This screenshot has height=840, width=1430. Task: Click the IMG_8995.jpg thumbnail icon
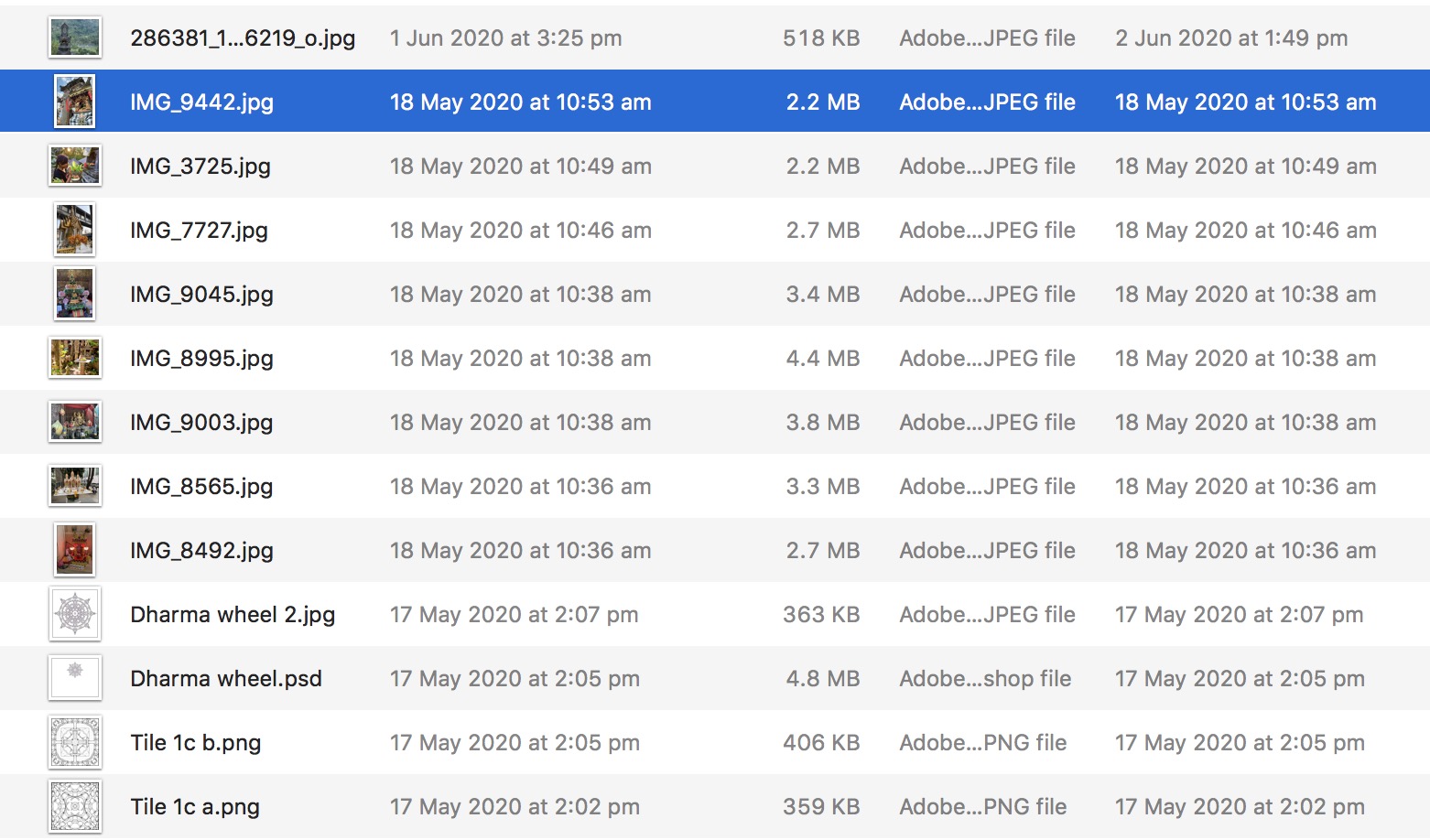click(x=74, y=358)
